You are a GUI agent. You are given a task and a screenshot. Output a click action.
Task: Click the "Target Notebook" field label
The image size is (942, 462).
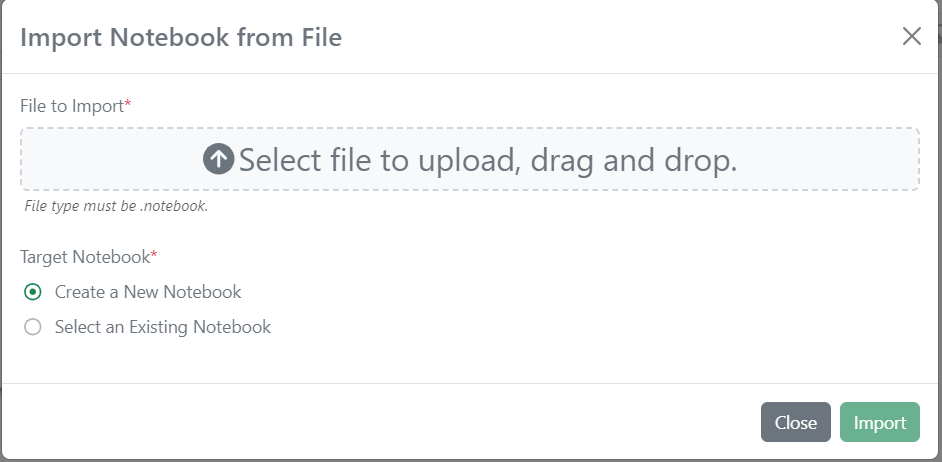[84, 257]
